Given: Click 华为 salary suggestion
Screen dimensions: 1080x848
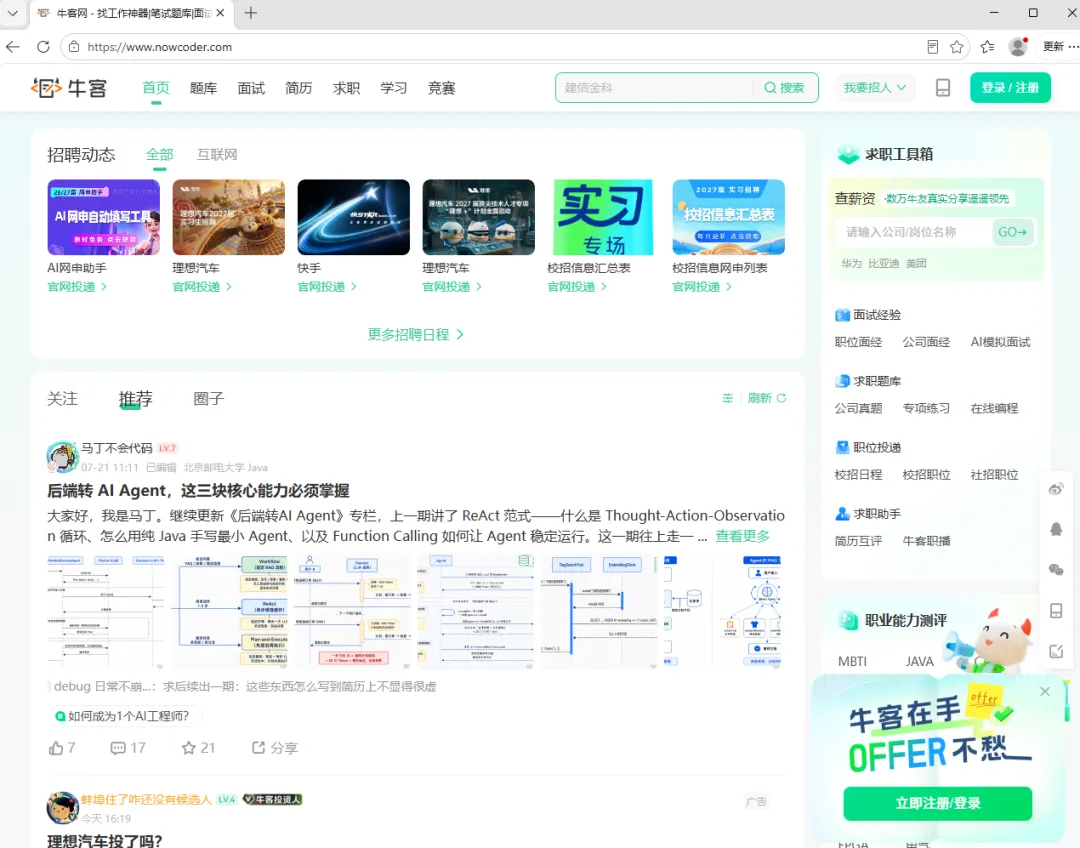Looking at the screenshot, I should click(851, 263).
